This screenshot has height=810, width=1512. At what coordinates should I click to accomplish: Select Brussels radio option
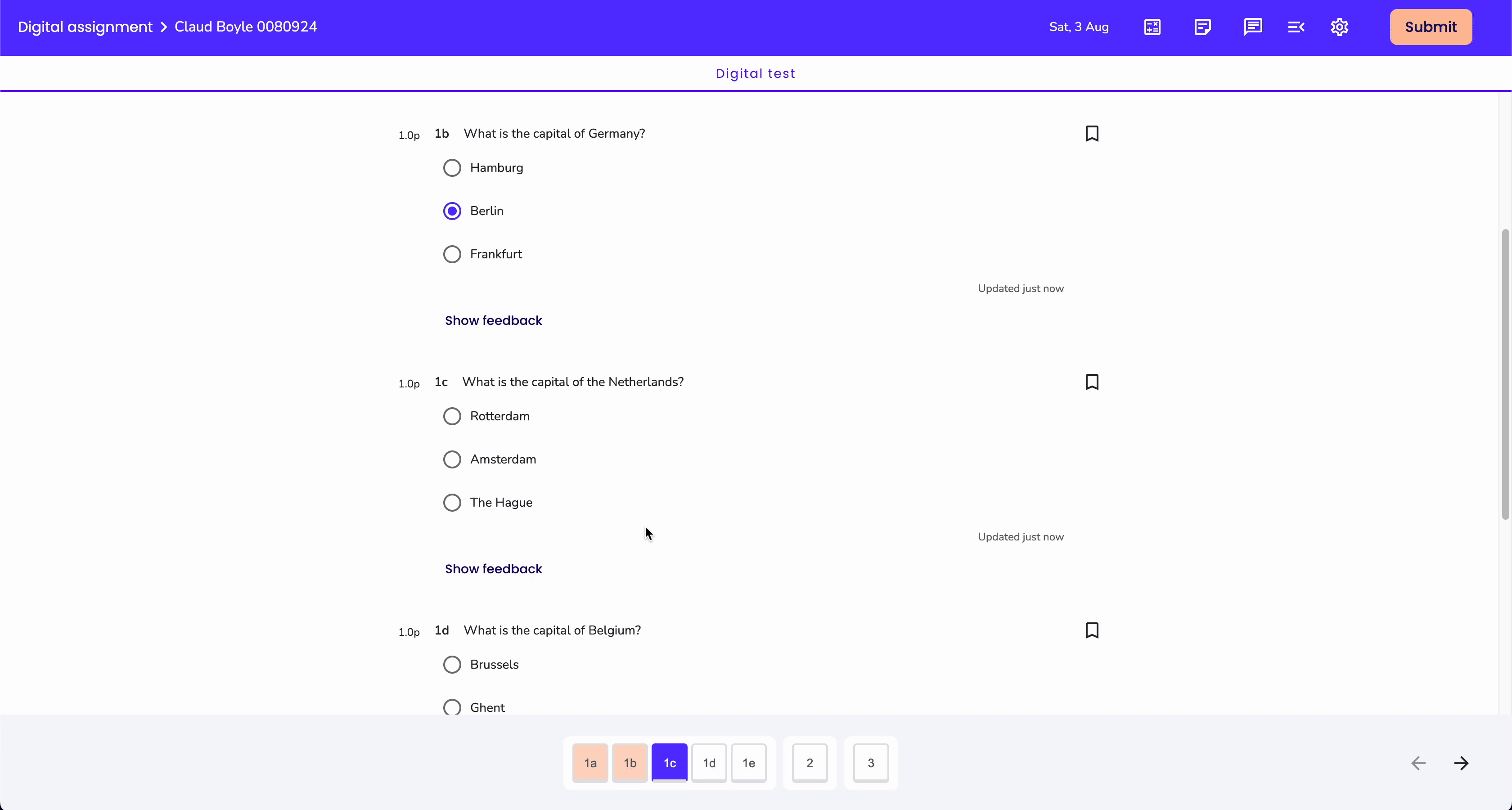452,665
